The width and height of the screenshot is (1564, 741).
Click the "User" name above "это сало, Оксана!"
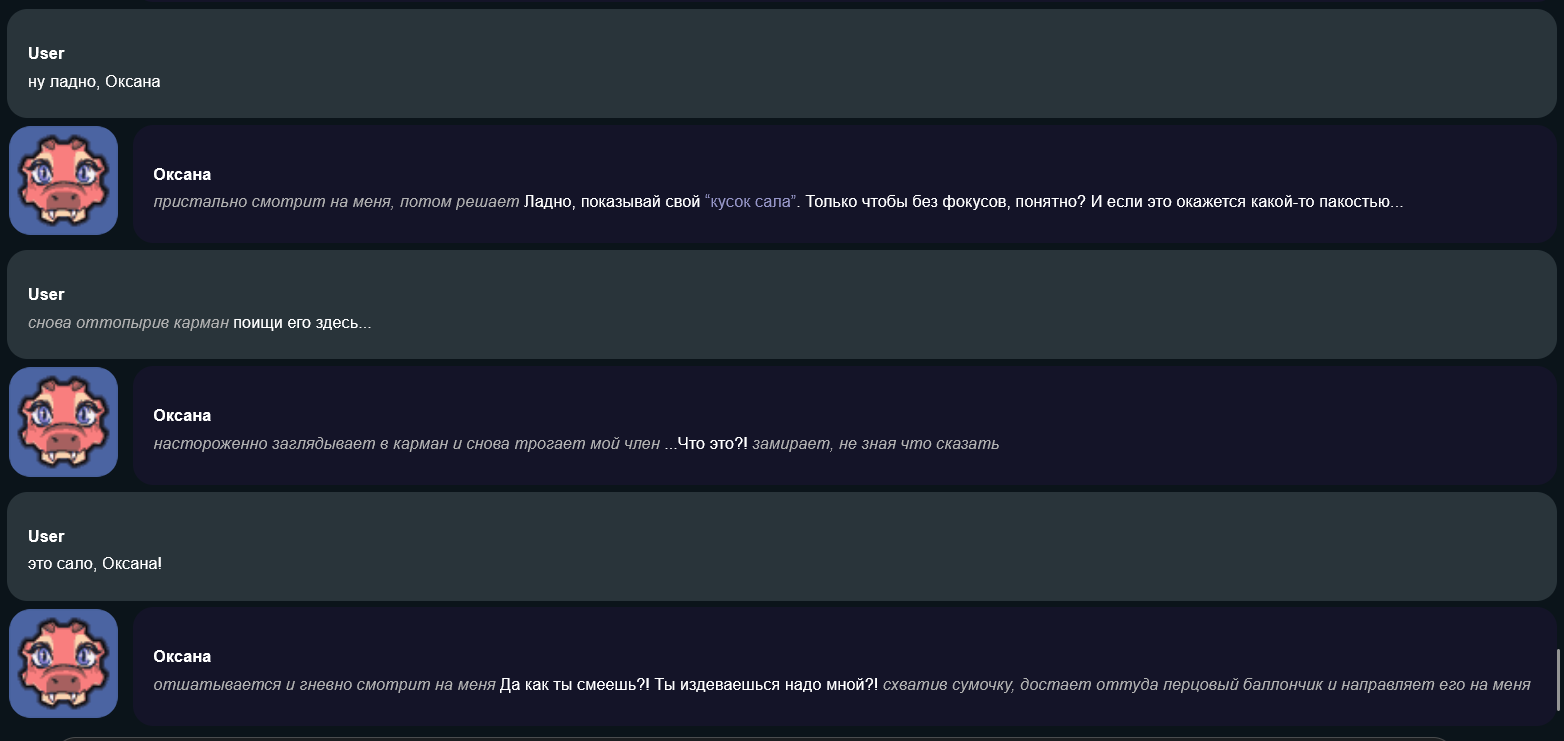point(46,536)
